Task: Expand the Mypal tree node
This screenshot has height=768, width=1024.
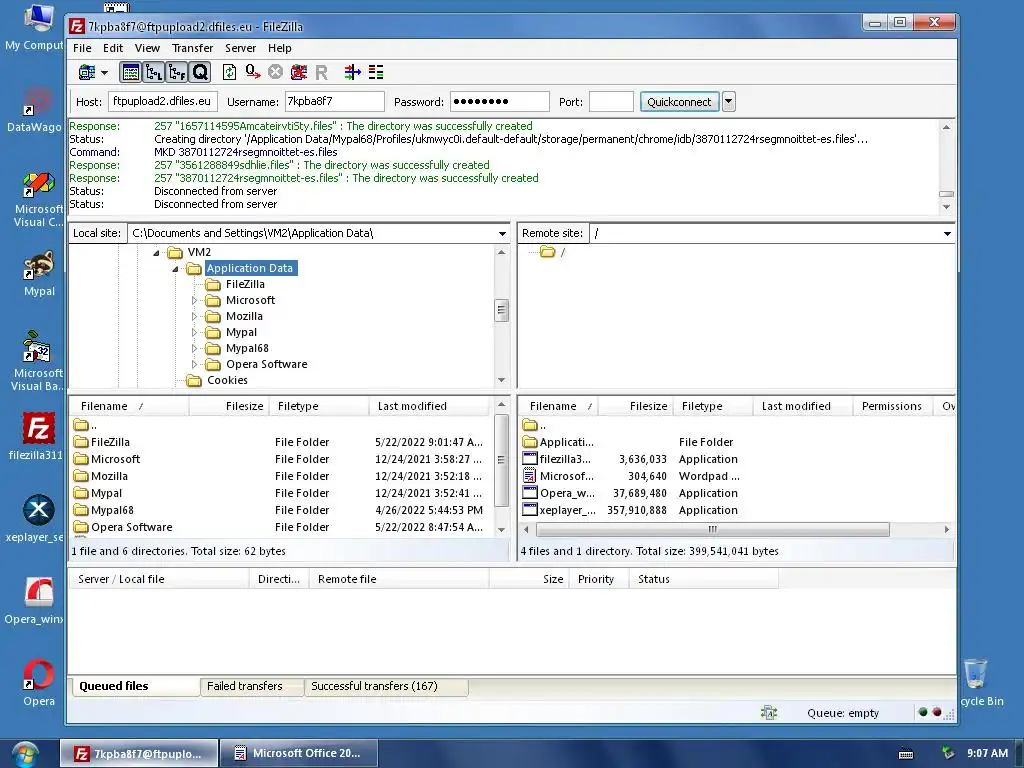Action: click(194, 332)
